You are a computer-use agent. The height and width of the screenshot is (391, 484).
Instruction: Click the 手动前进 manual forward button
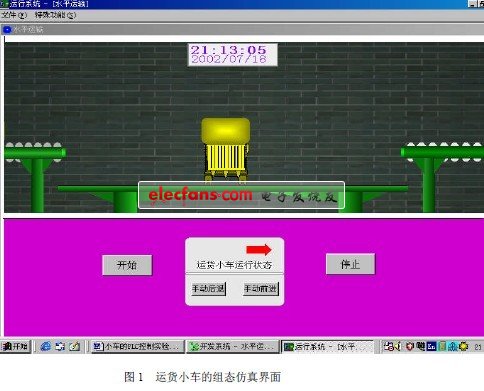tap(261, 288)
